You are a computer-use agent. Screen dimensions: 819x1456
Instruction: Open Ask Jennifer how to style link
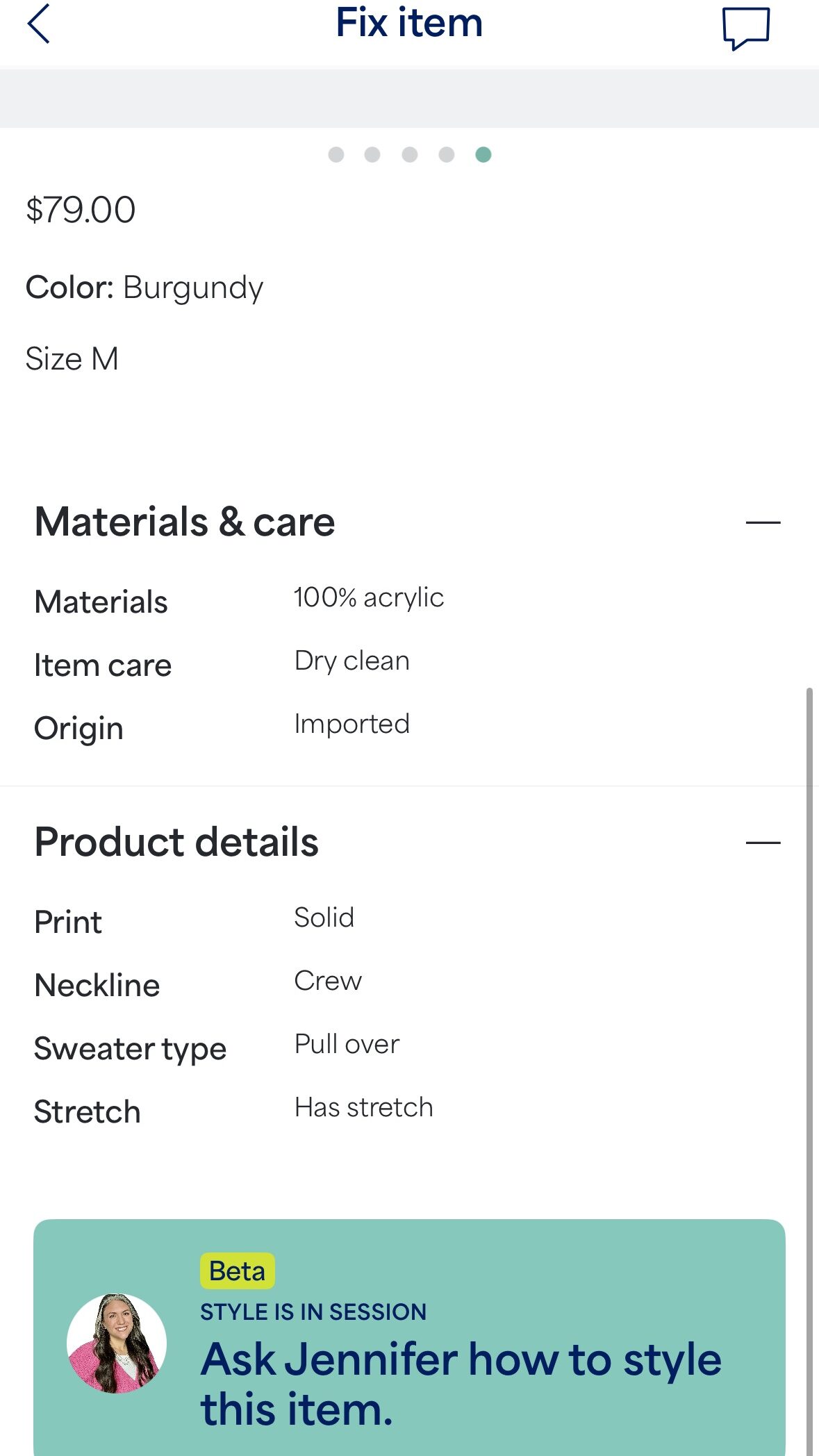point(461,1384)
